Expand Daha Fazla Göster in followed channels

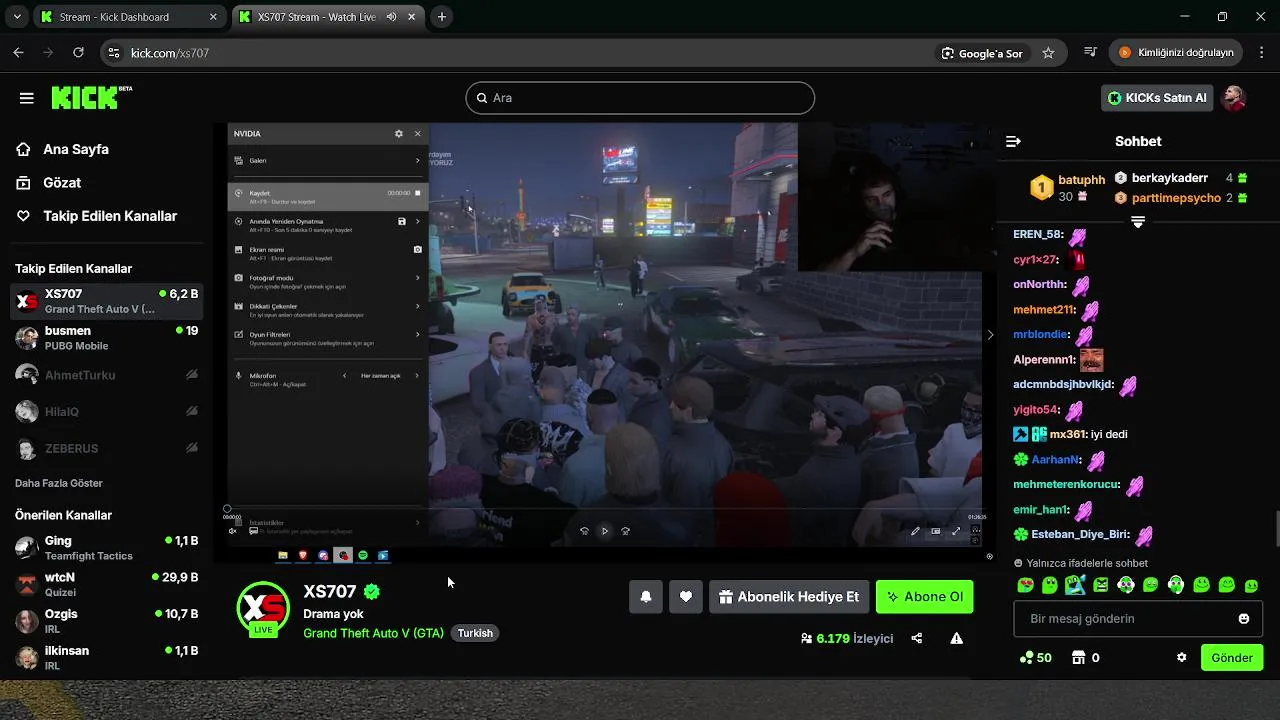(x=59, y=483)
